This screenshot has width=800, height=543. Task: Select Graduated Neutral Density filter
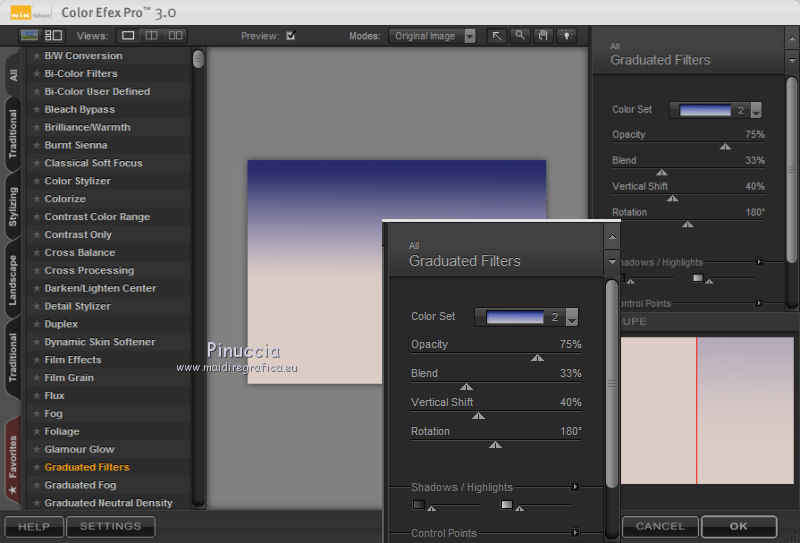pos(108,503)
